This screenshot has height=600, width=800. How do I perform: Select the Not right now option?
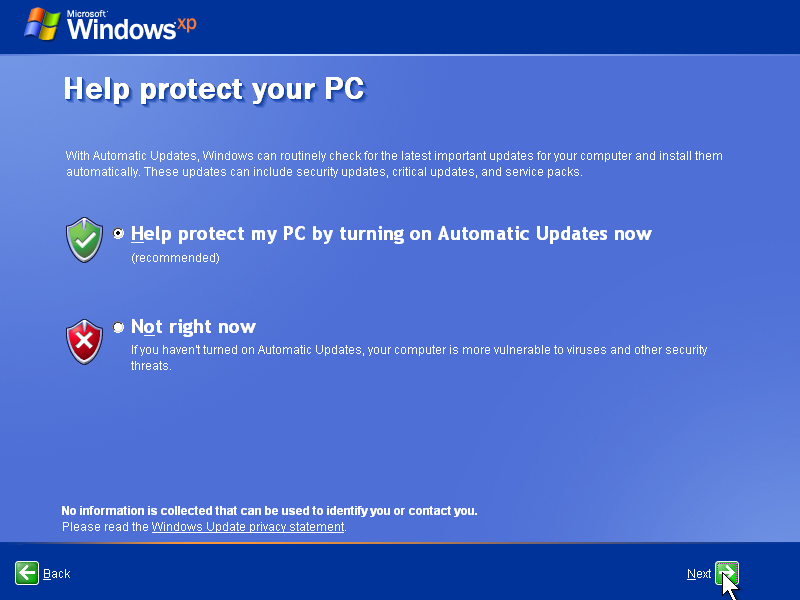coord(118,327)
